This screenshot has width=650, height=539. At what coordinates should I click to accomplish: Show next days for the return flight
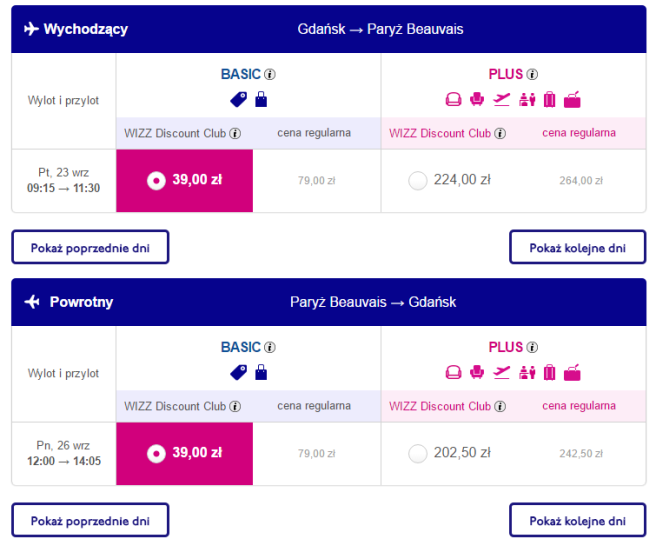[x=577, y=520]
